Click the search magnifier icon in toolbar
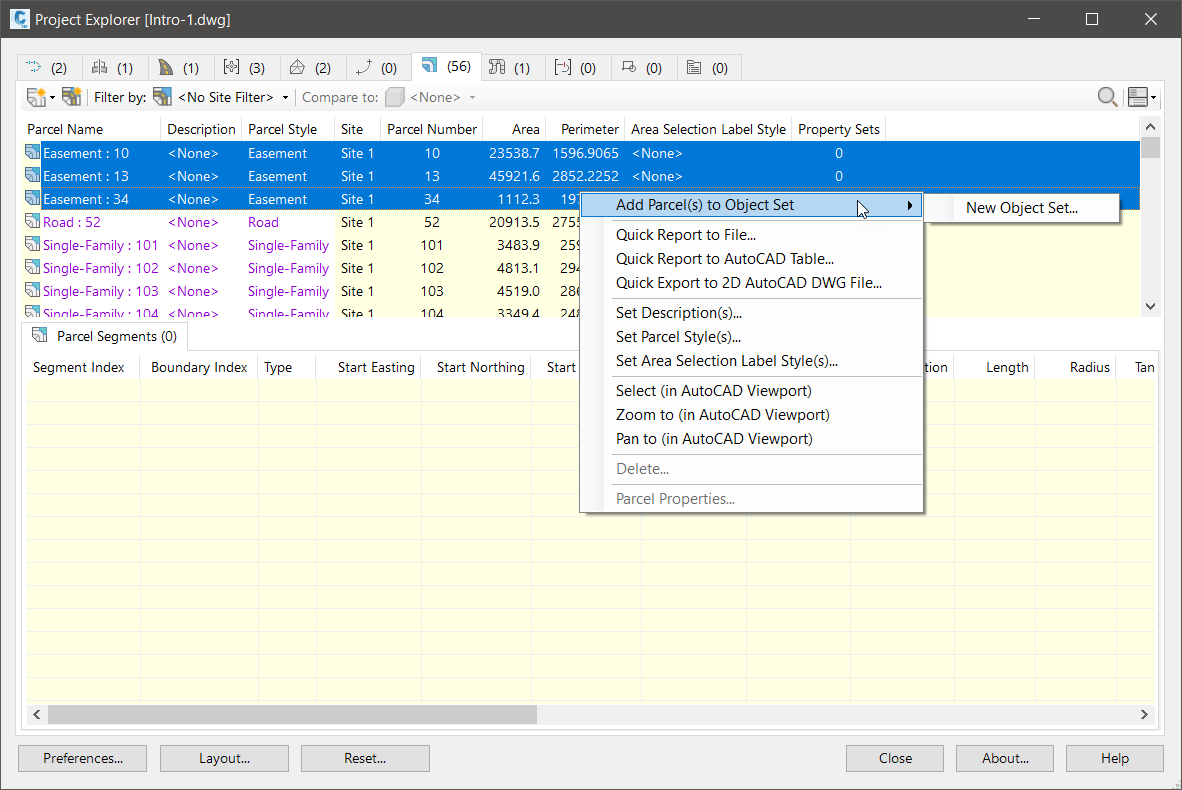Screen dimensions: 1182x790 point(1107,97)
